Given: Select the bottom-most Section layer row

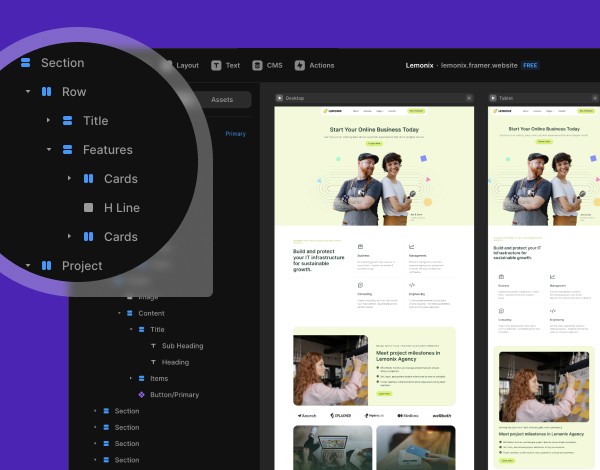Looking at the screenshot, I should (x=127, y=460).
